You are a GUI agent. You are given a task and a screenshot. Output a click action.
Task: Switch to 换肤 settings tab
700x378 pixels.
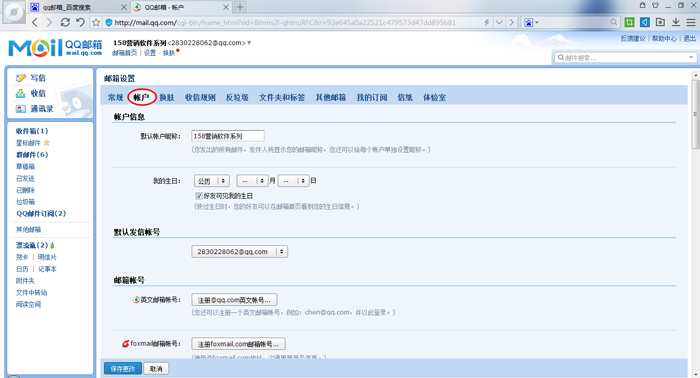167,97
